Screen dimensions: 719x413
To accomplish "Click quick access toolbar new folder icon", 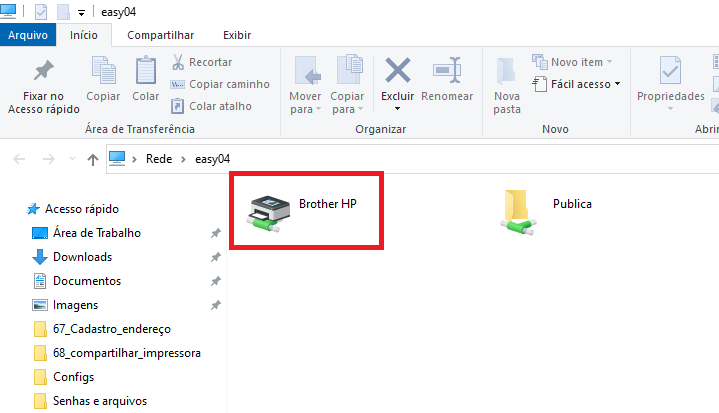I will pos(63,12).
